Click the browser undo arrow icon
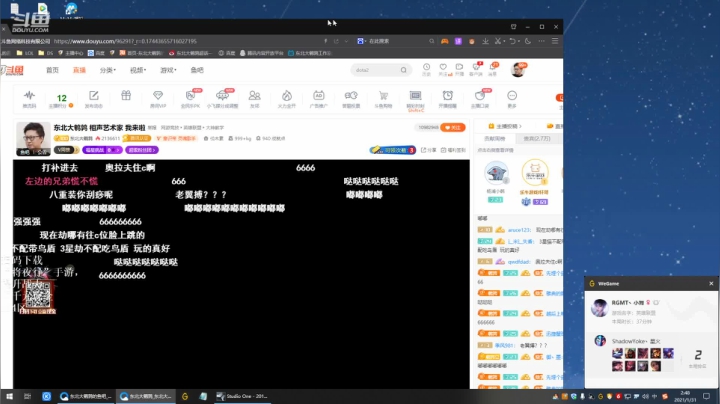 [x=514, y=41]
